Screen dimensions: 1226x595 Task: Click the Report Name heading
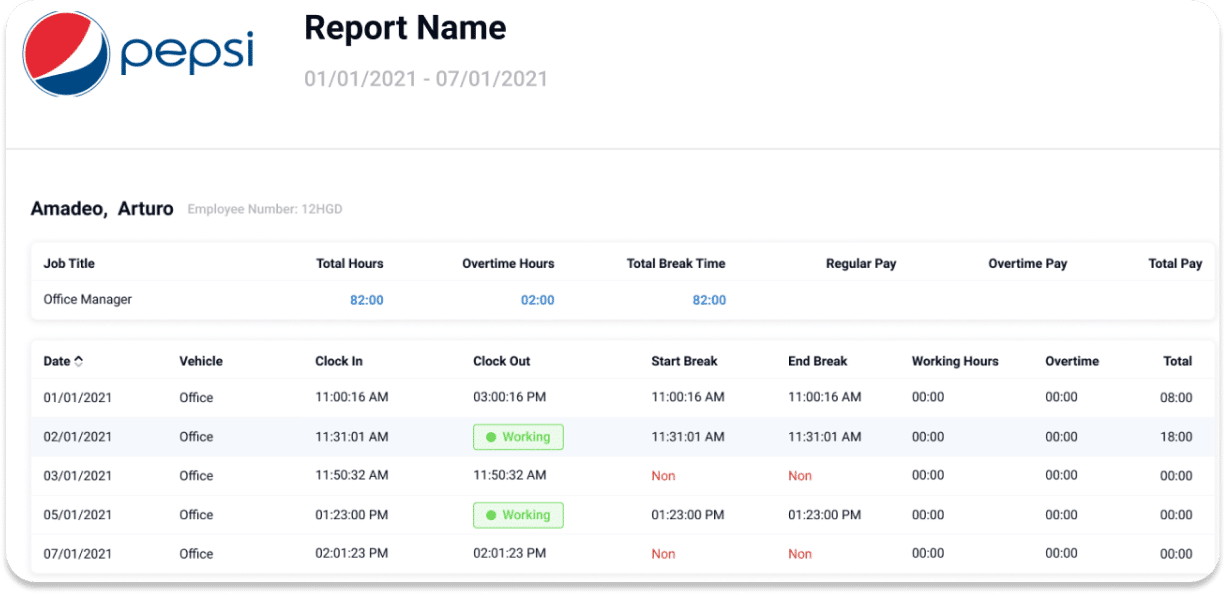[405, 28]
